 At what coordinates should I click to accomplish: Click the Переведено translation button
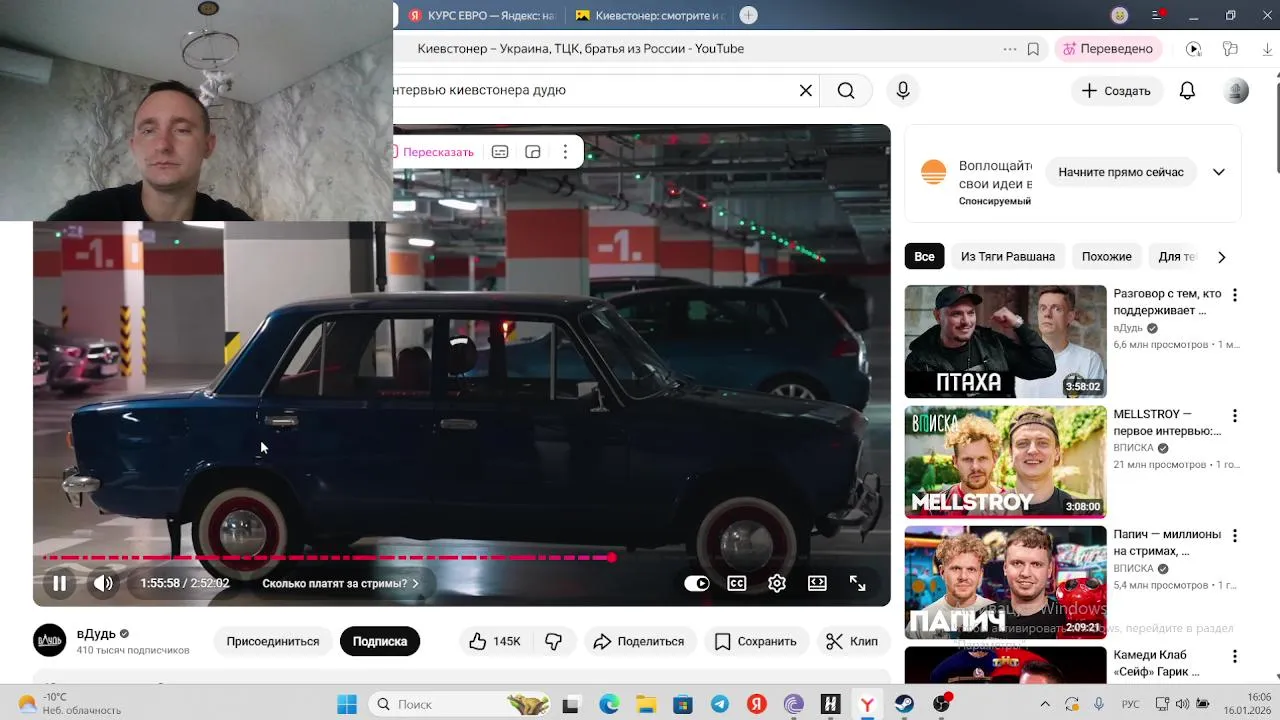1108,49
